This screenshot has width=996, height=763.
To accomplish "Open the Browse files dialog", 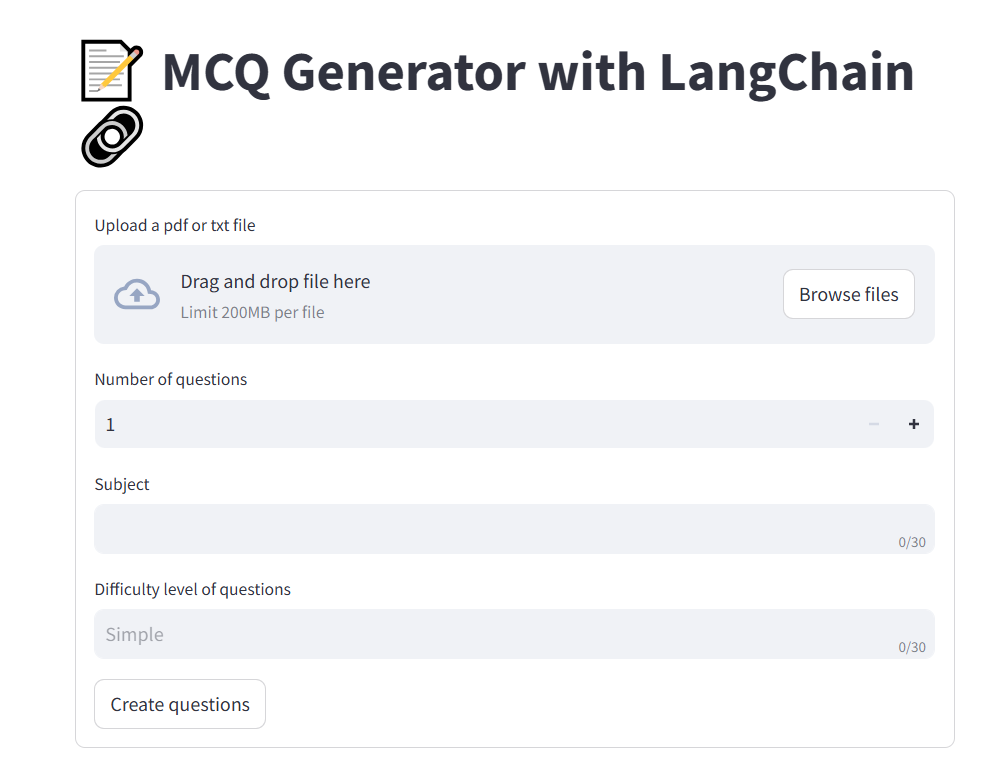I will click(x=848, y=294).
